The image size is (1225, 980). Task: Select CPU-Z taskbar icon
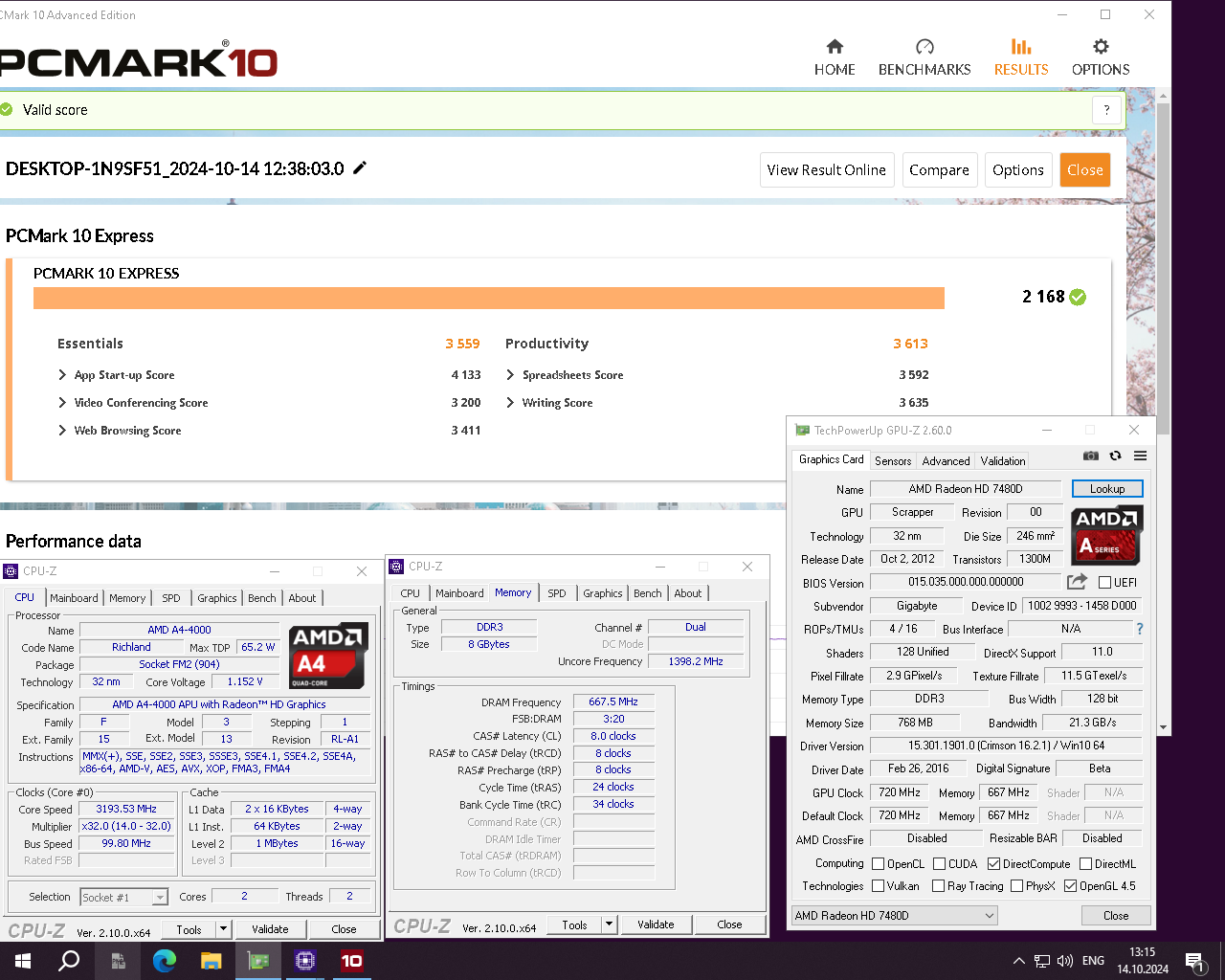[x=305, y=961]
